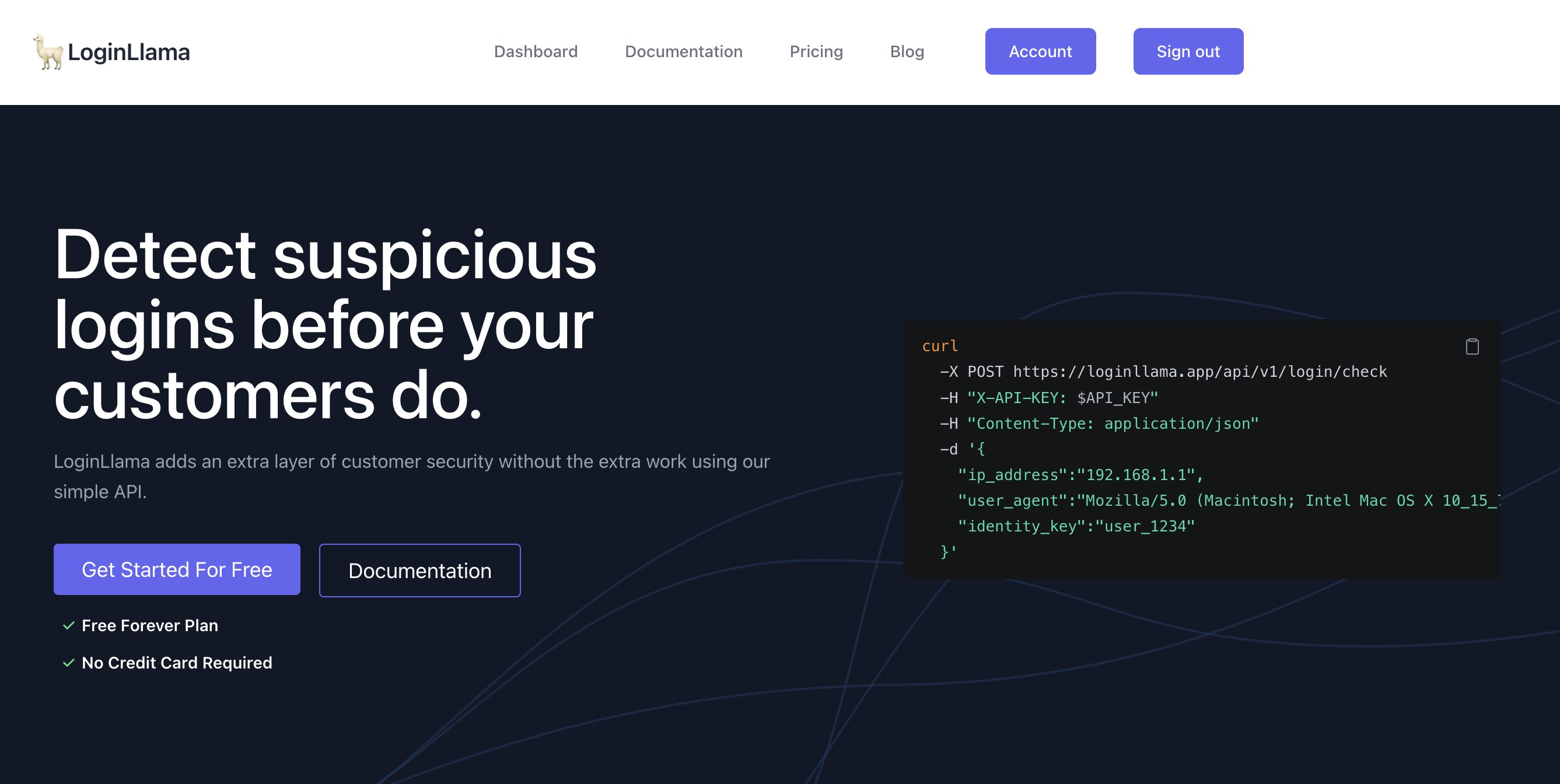The image size is (1560, 784).
Task: Click the LoginLlama brand name text
Action: coord(129,52)
